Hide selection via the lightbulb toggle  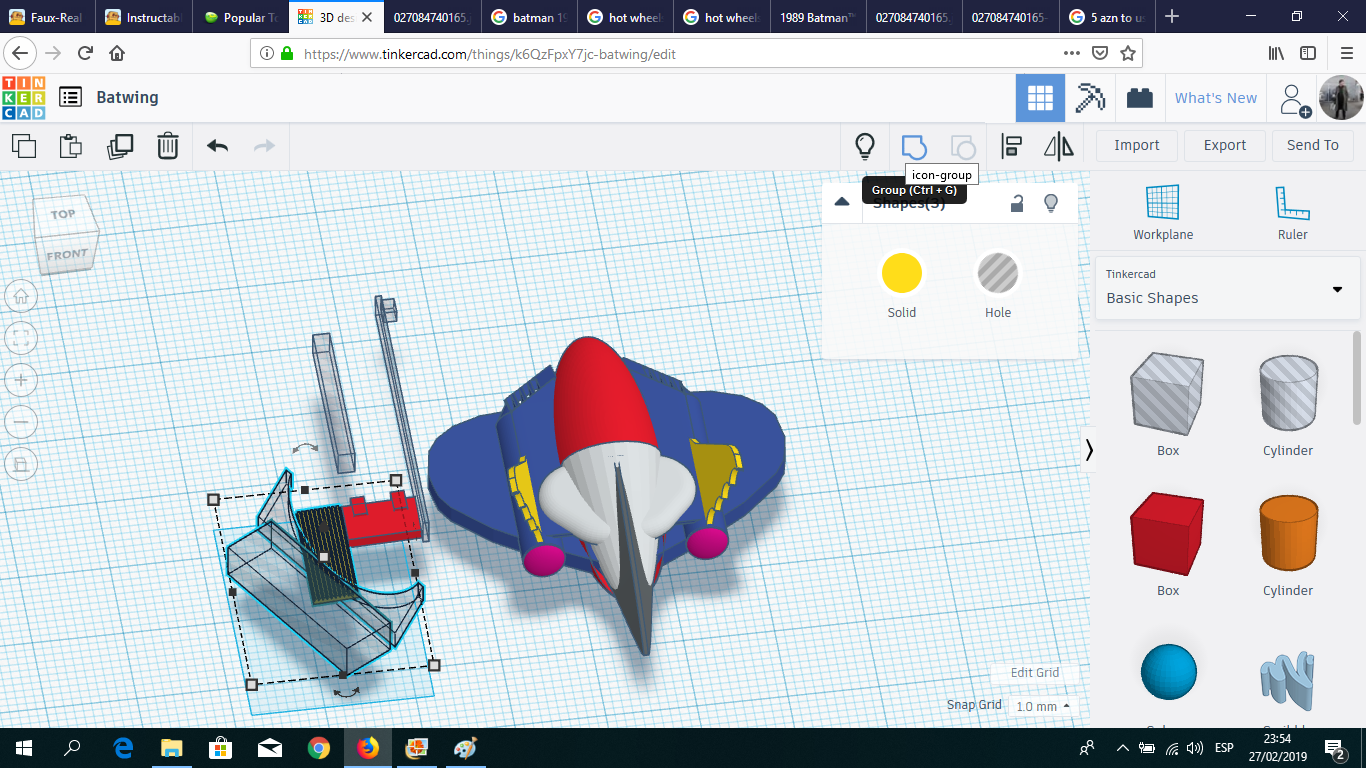click(1051, 203)
